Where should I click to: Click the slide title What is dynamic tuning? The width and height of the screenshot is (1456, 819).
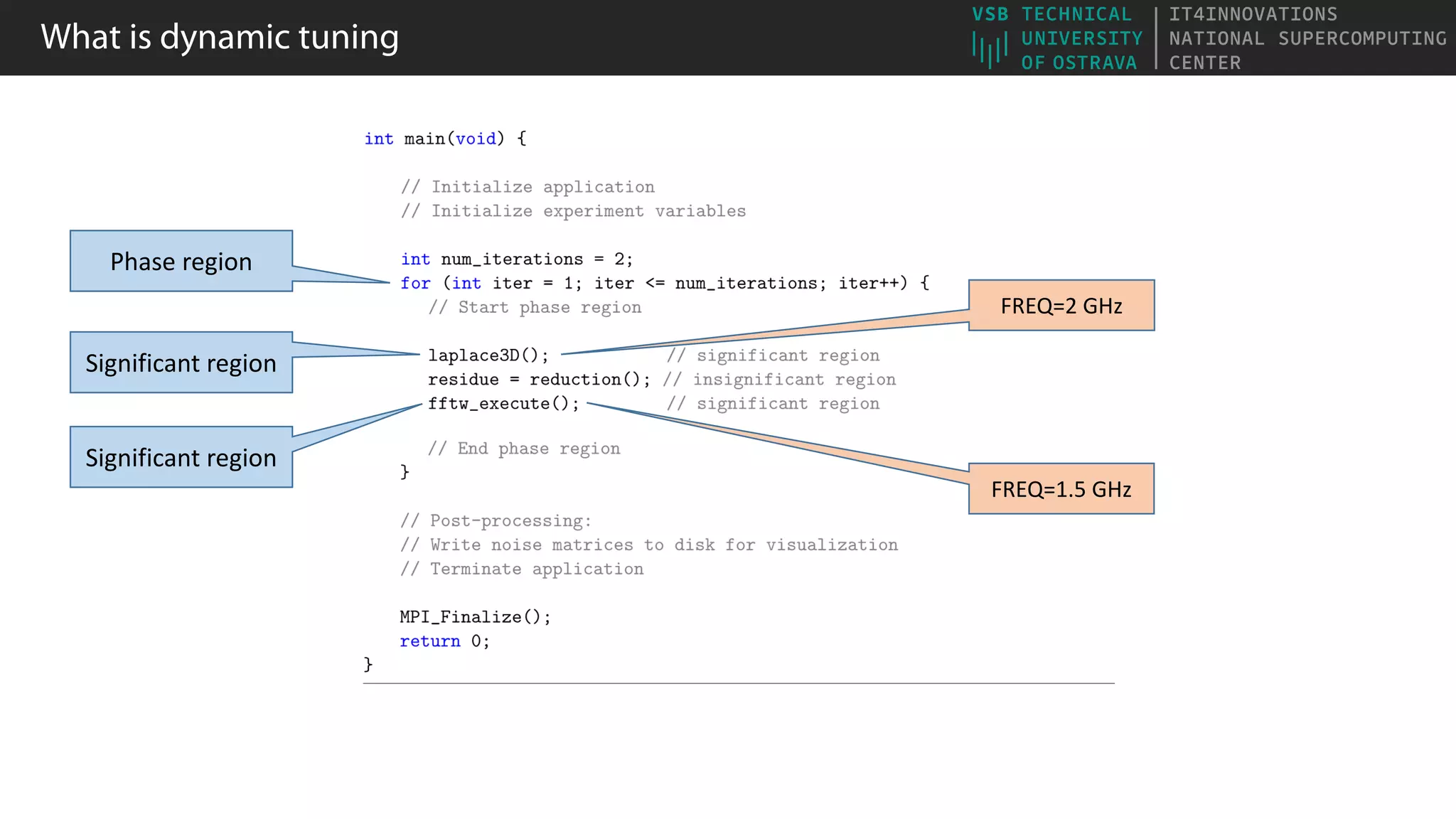click(x=220, y=37)
